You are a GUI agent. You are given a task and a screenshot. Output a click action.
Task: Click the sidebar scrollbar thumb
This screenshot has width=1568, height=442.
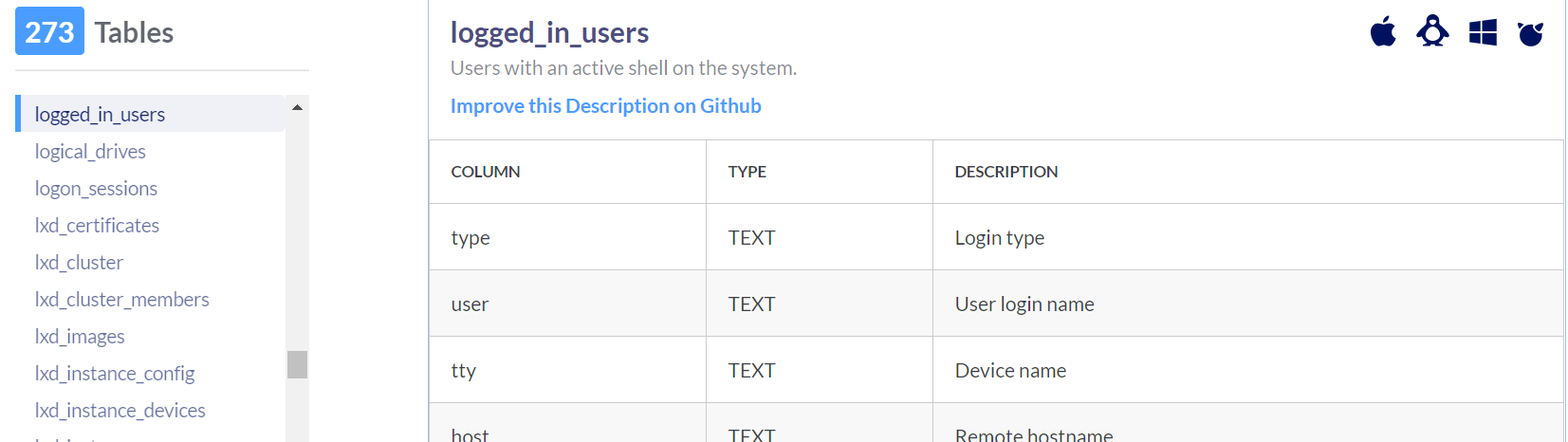click(297, 364)
